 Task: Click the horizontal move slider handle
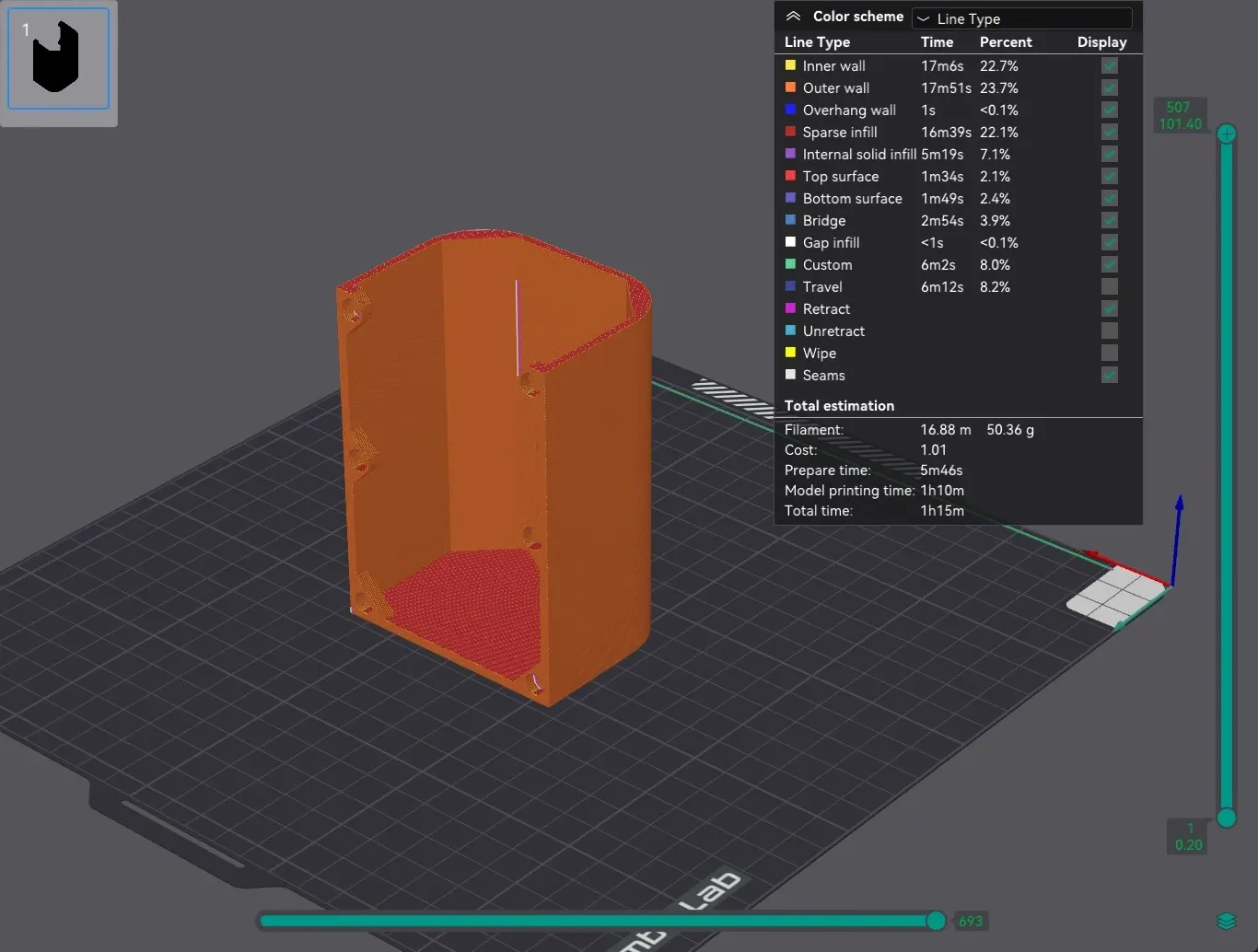[x=936, y=921]
